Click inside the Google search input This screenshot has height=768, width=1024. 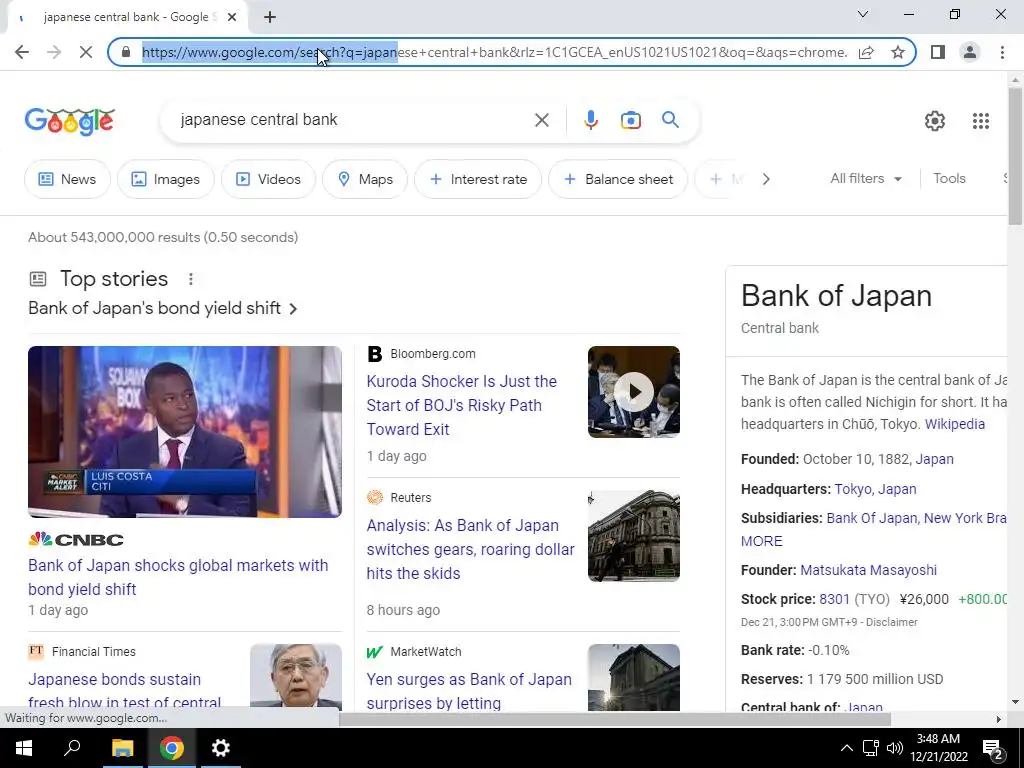pyautogui.click(x=353, y=120)
